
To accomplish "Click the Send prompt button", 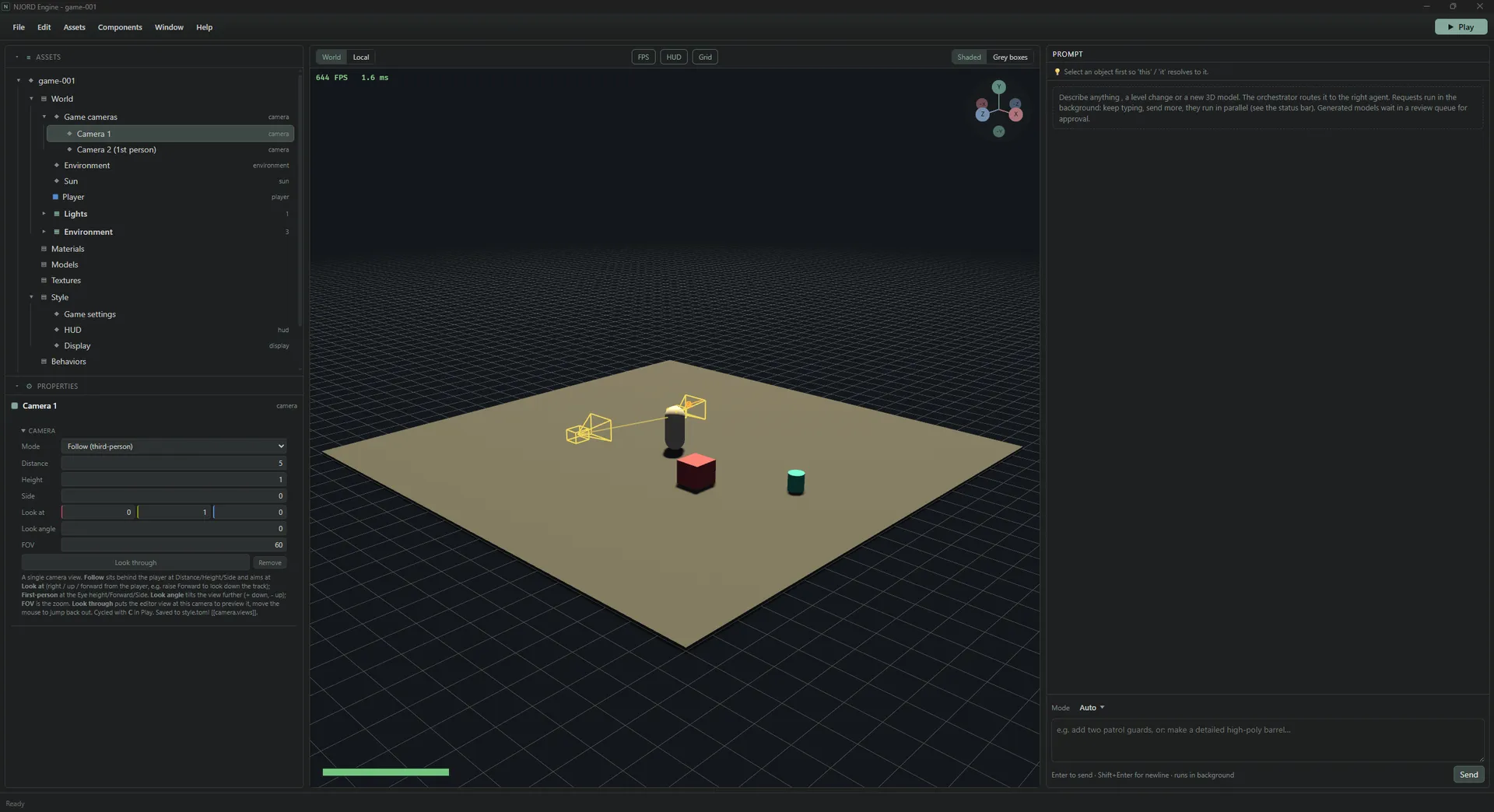I will click(x=1468, y=775).
